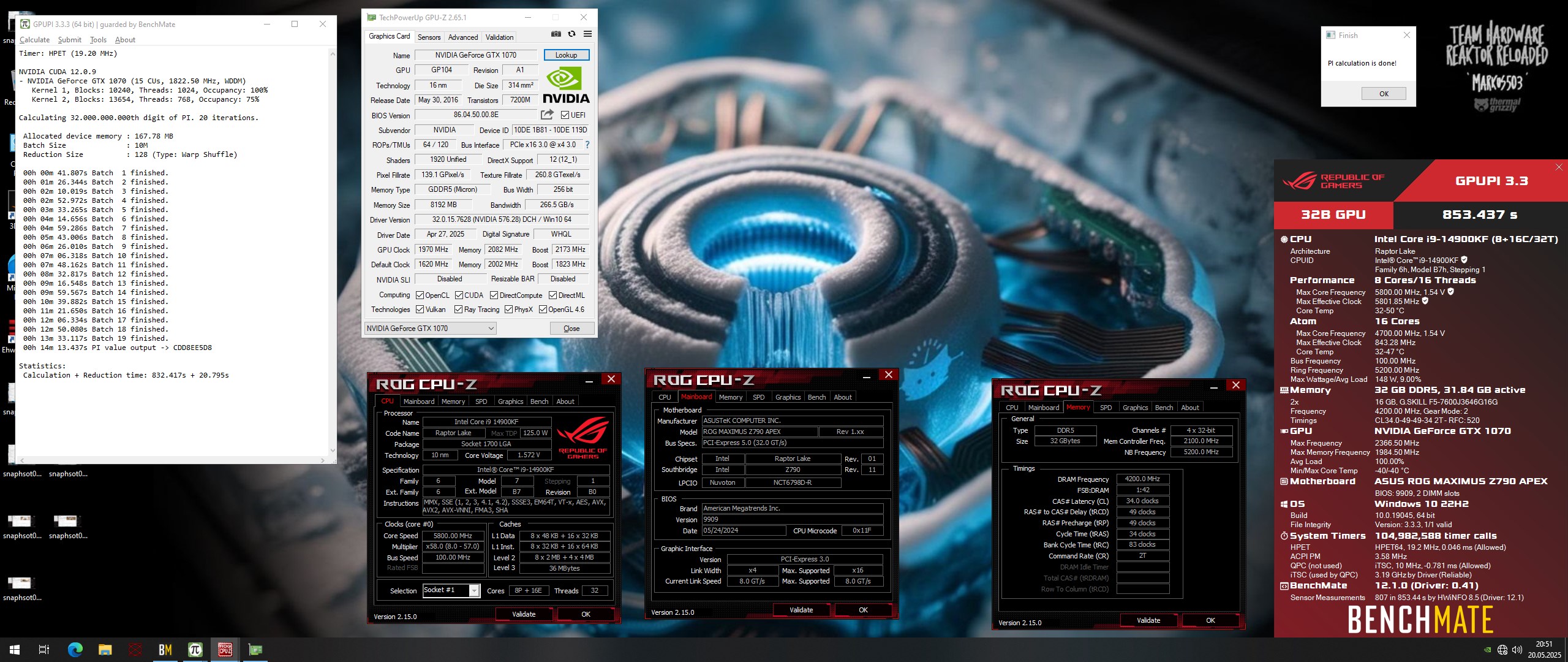The image size is (1568, 662).
Task: Click the Bus Interface question mark
Action: [x=587, y=145]
